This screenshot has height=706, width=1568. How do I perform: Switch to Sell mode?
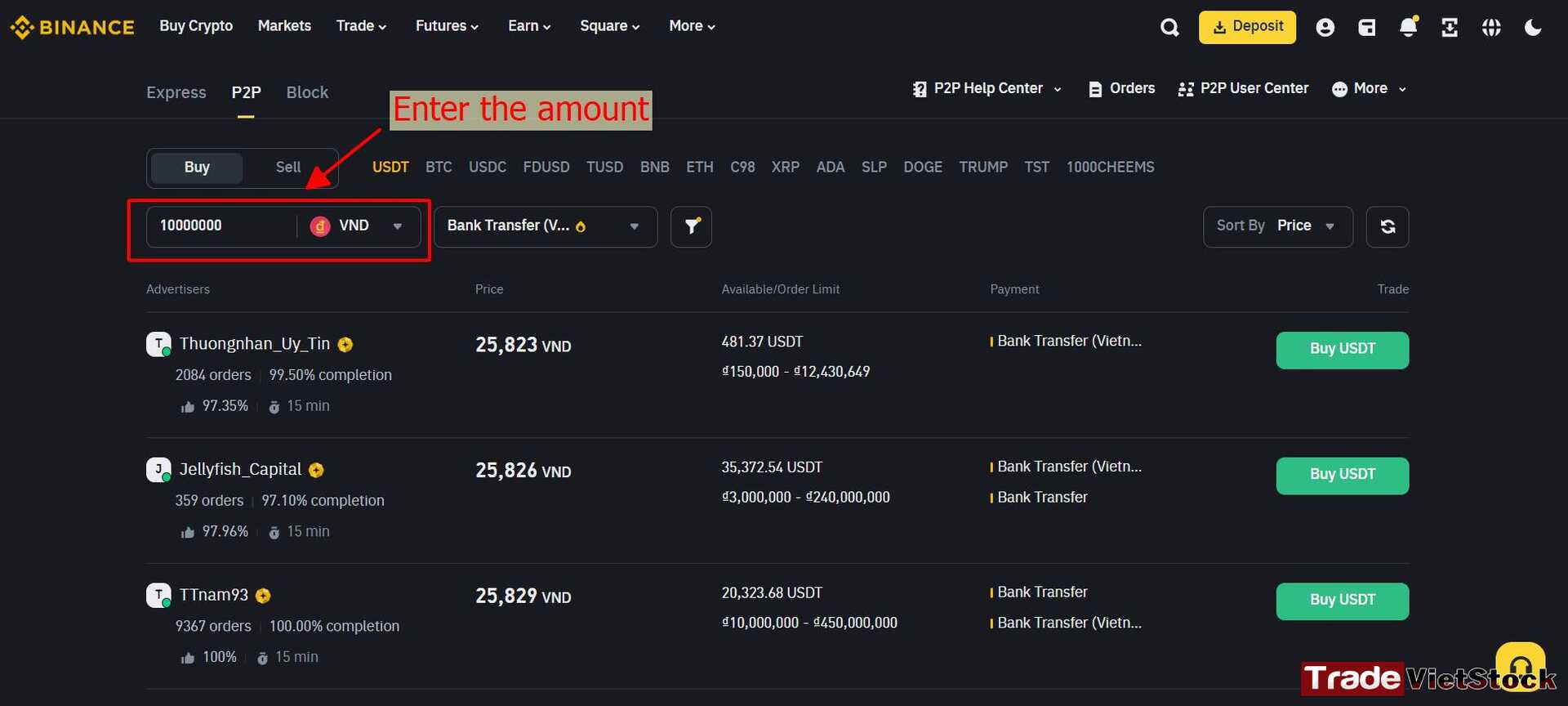click(288, 168)
